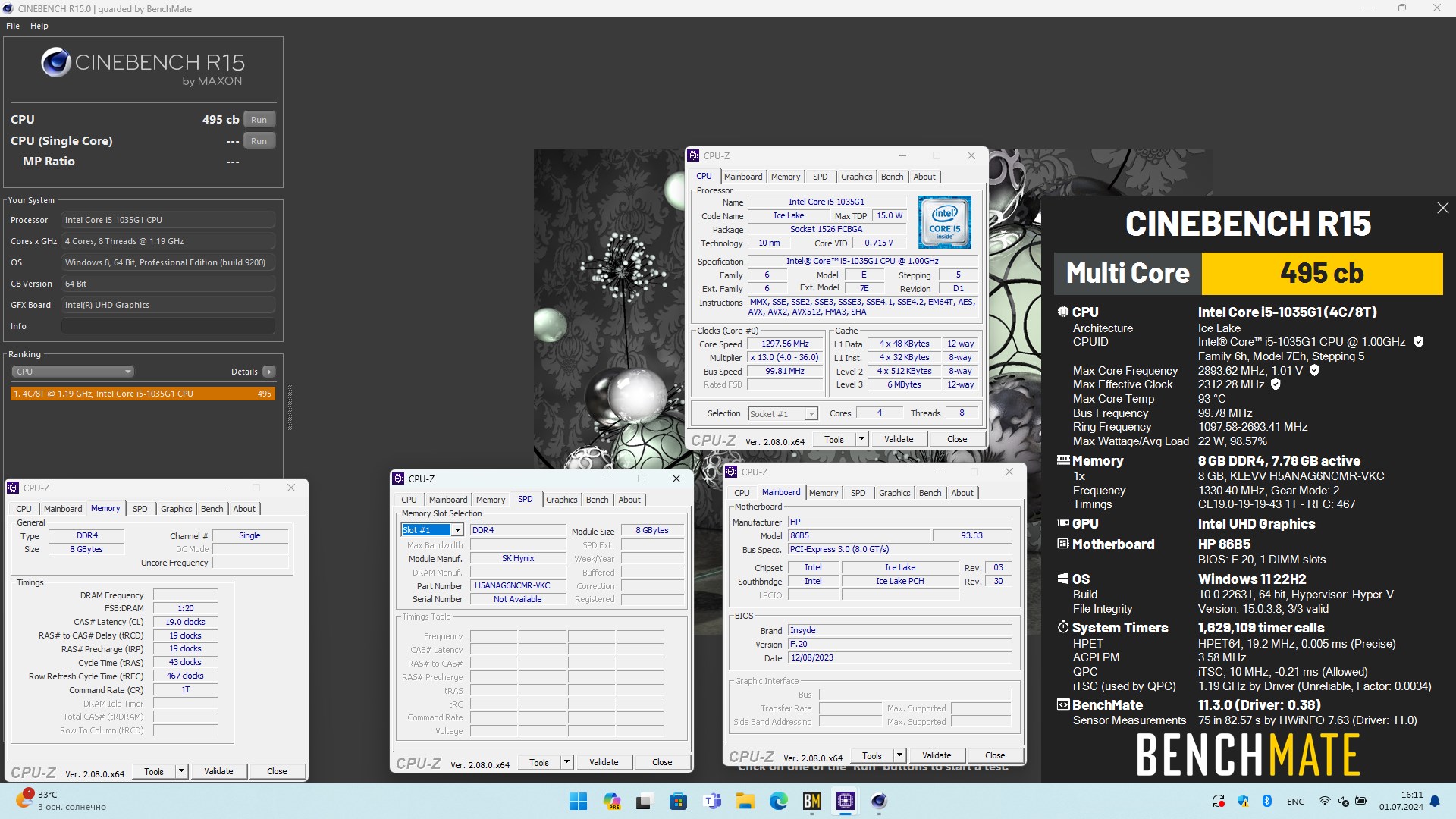
Task: Click Validate in CPU-Z processor window
Action: click(899, 439)
